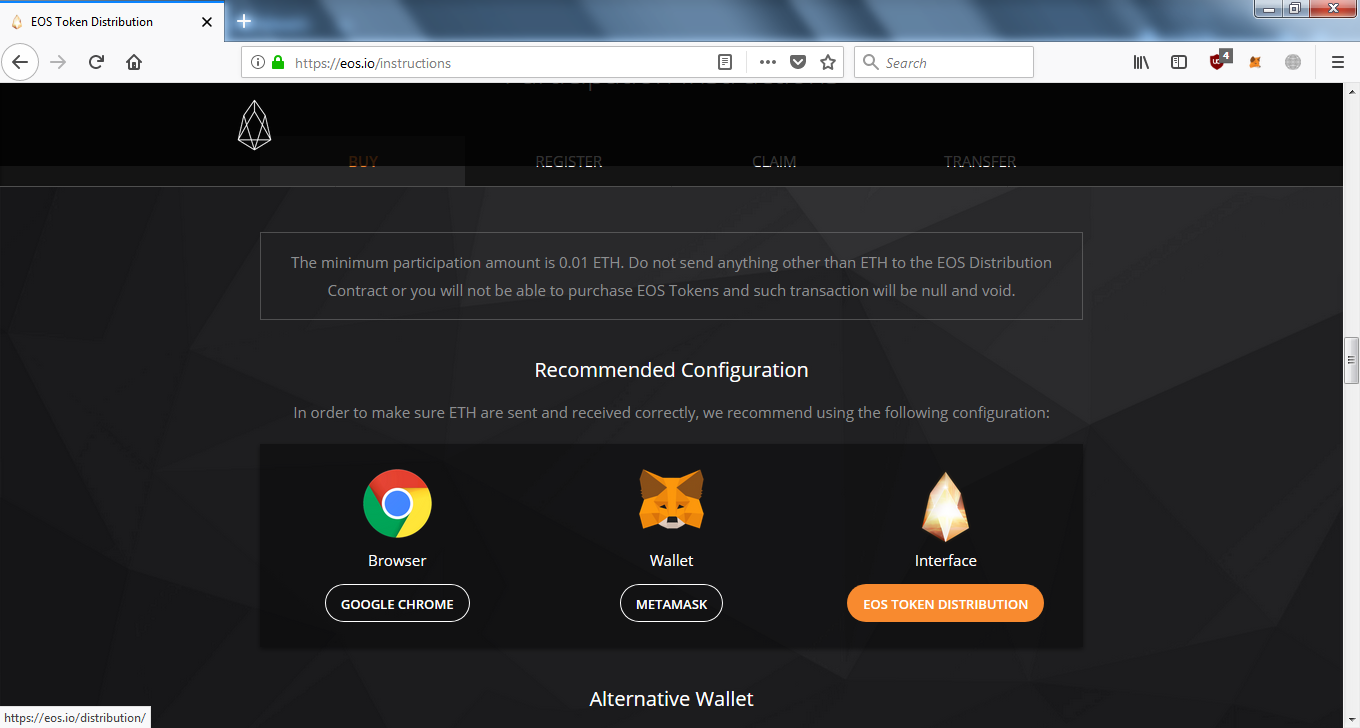The height and width of the screenshot is (728, 1360).
Task: Click the Google Chrome logo image
Action: coord(397,503)
